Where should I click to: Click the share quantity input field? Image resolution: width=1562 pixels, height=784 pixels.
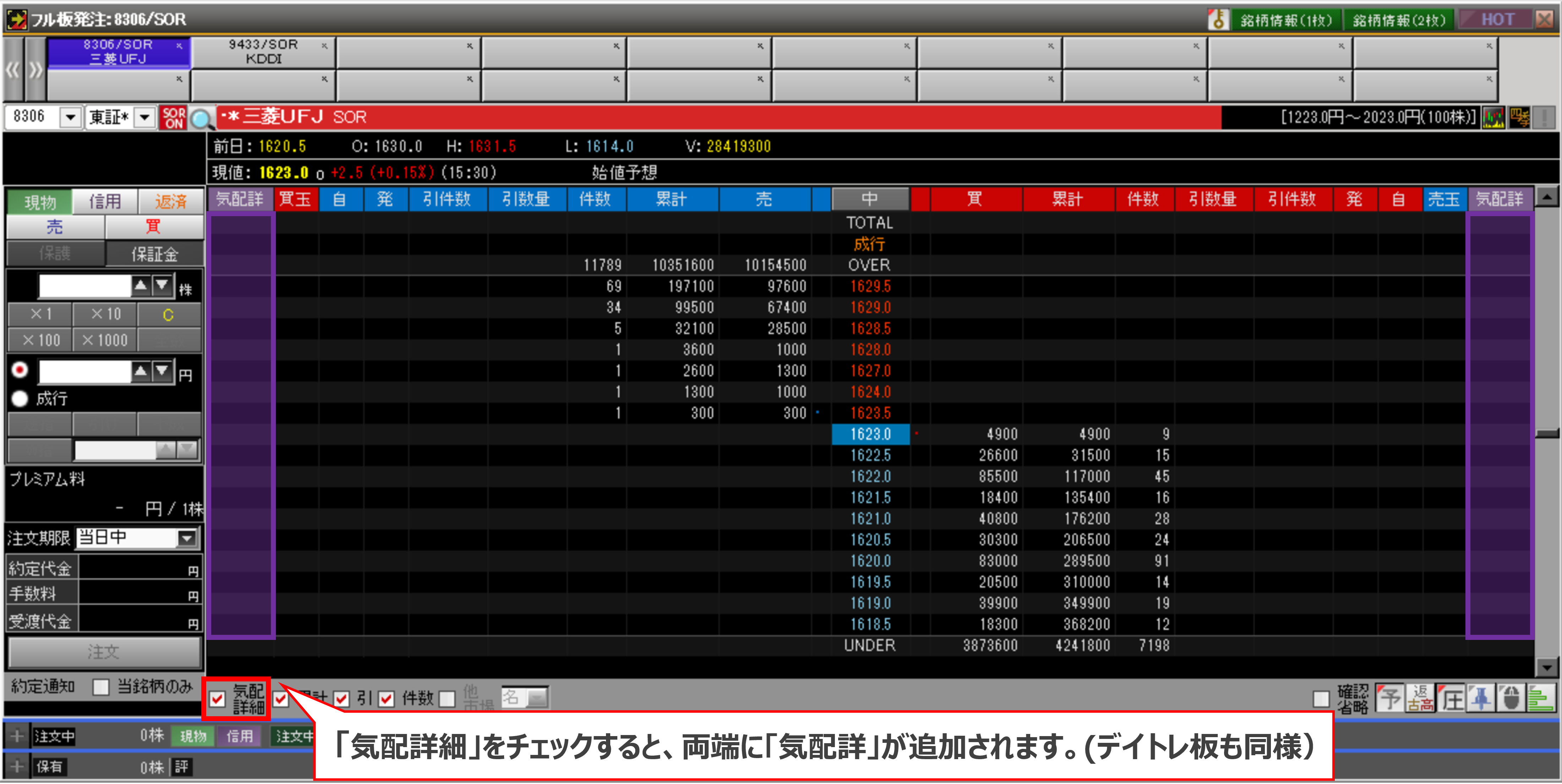[85, 286]
